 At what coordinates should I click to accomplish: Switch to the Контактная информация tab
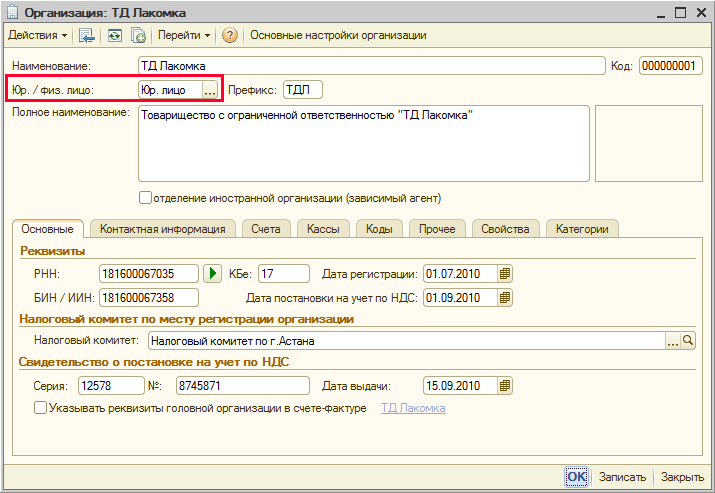(162, 229)
